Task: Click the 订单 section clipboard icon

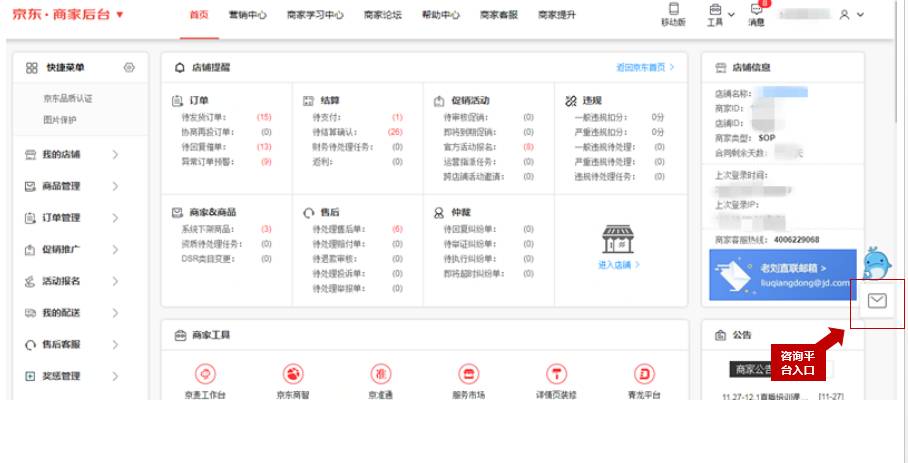Action: click(177, 101)
